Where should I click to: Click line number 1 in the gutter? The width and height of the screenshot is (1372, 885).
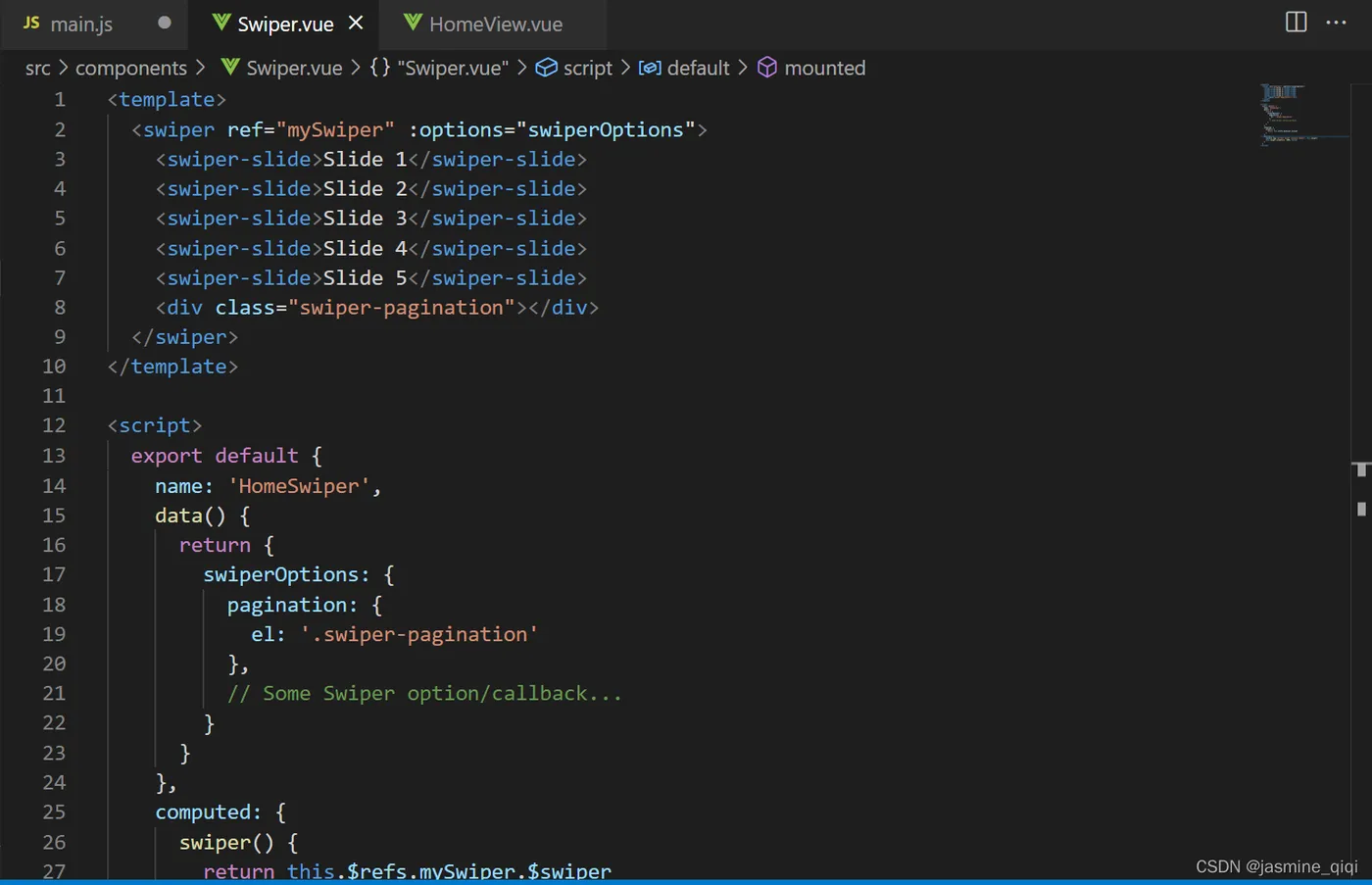tap(60, 100)
